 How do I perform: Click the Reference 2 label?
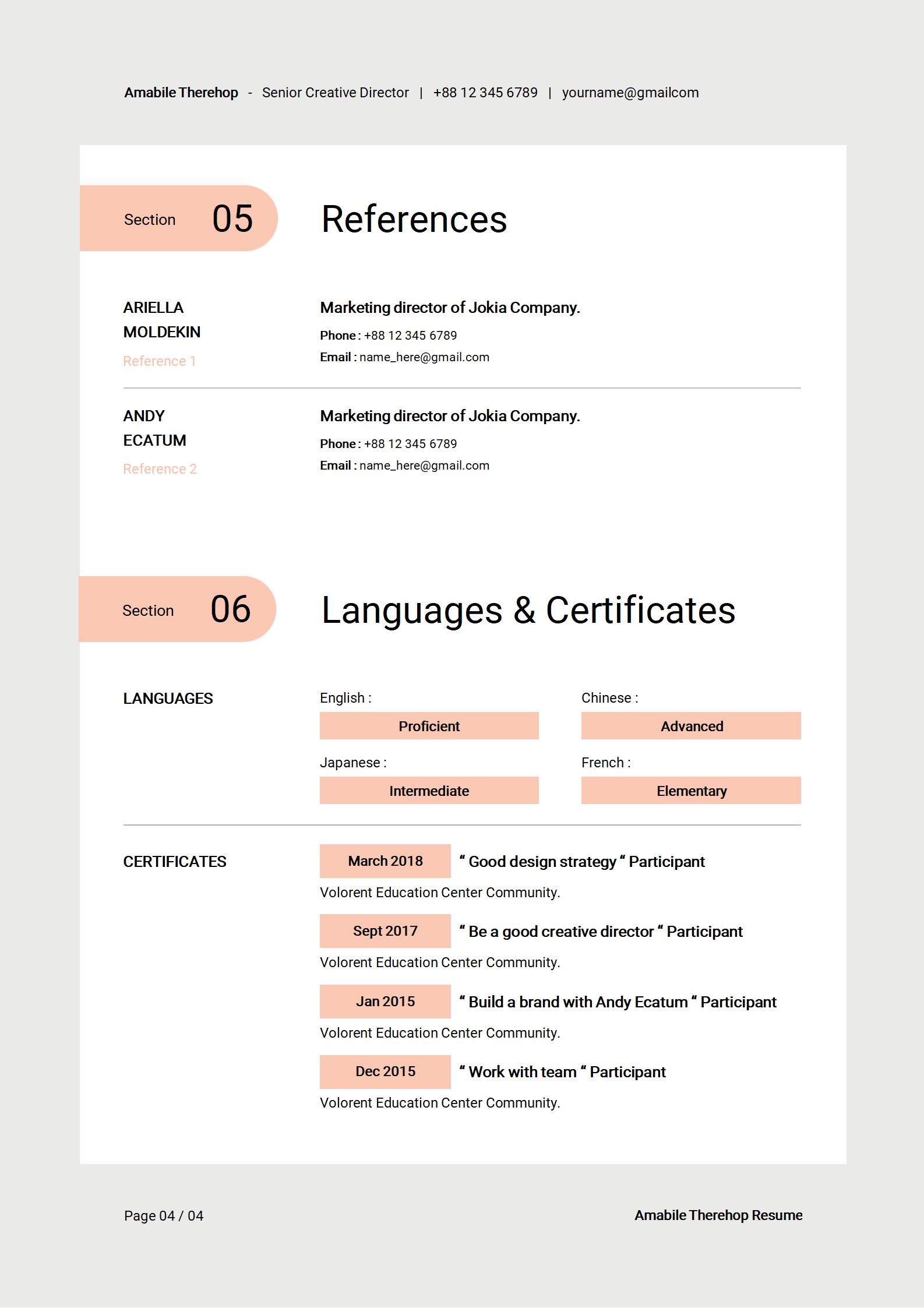click(x=160, y=469)
